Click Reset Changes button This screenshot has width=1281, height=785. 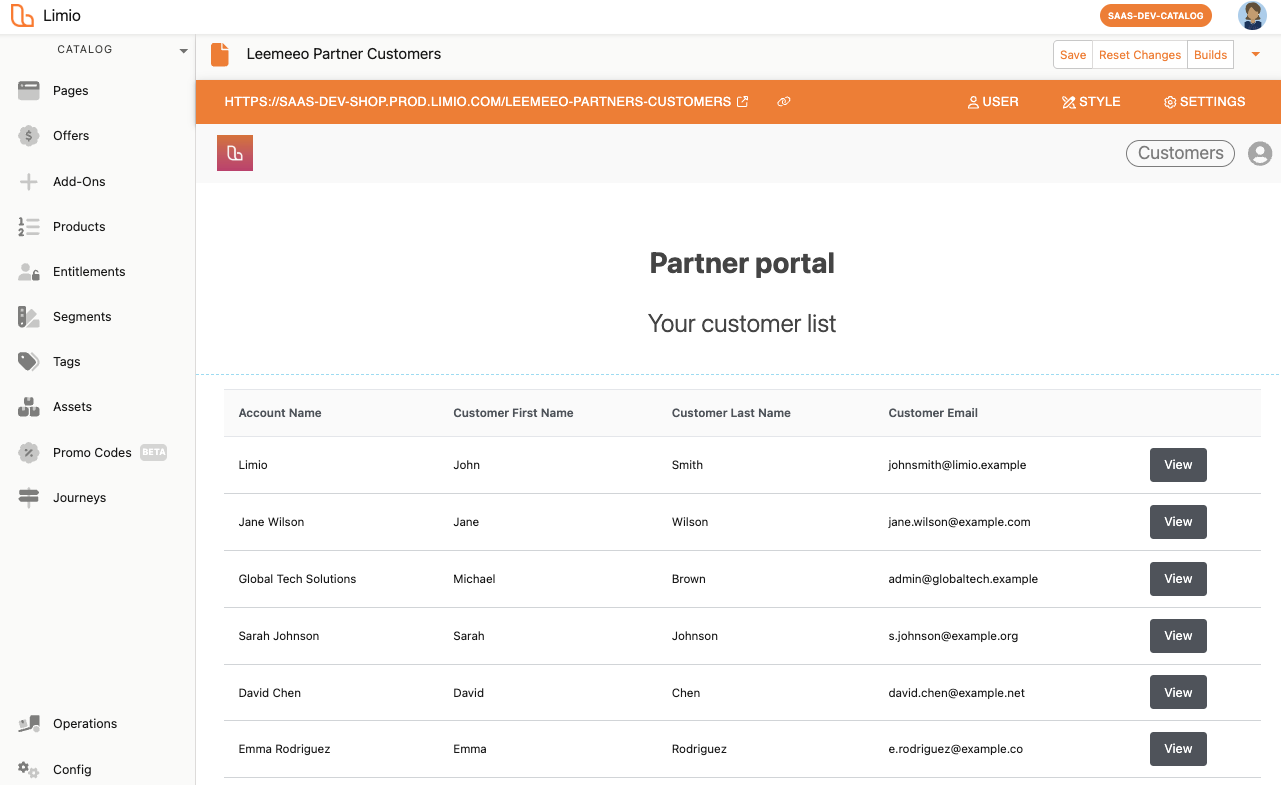(1140, 55)
